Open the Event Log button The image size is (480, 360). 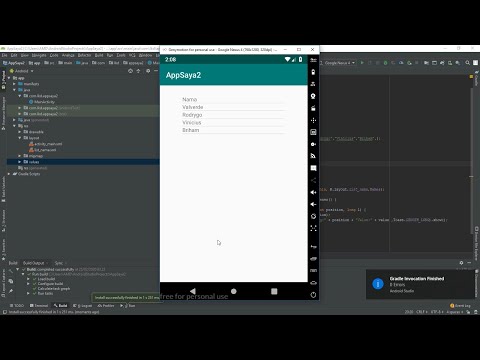(460, 305)
